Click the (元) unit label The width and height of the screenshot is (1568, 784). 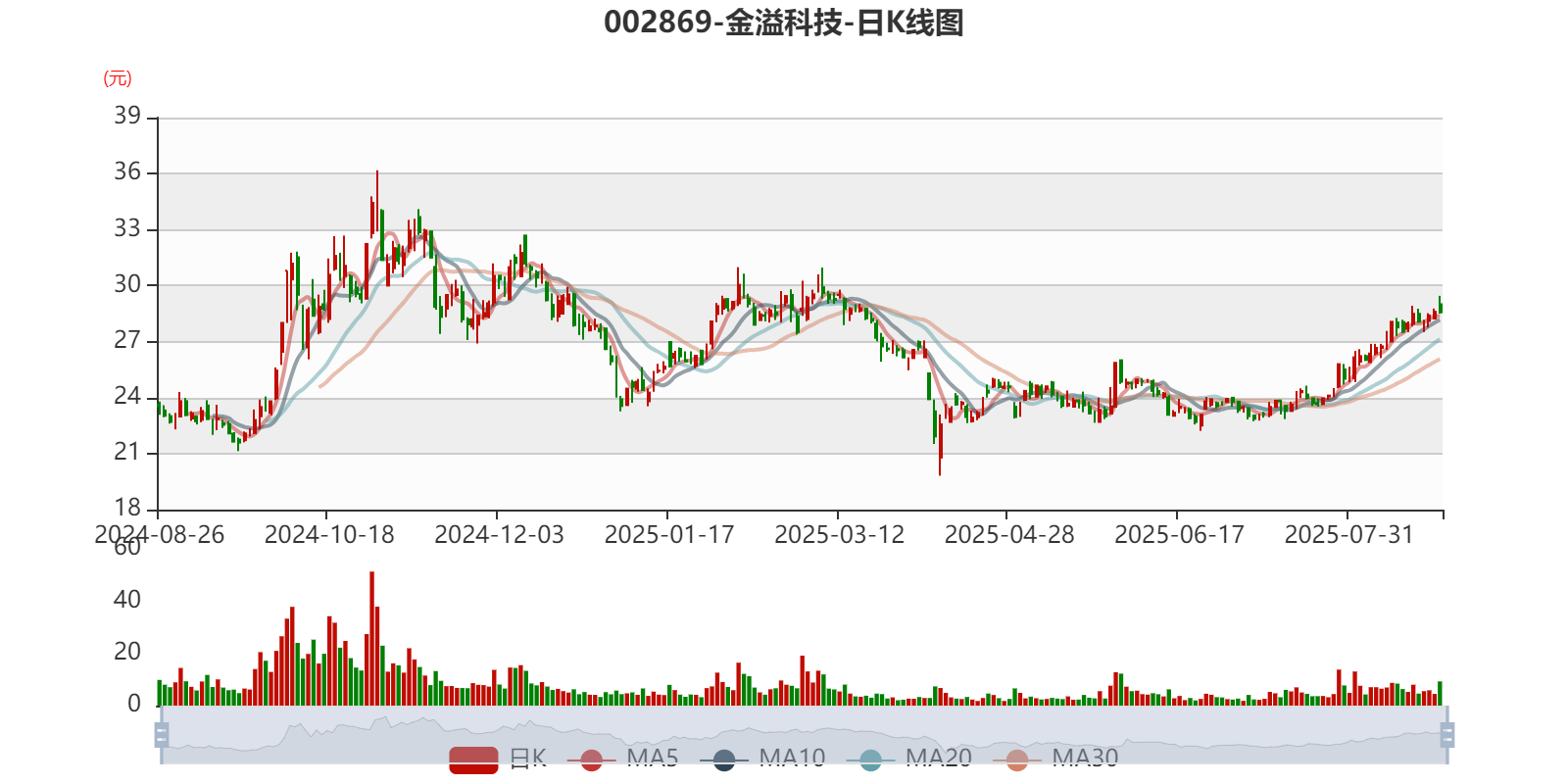(x=118, y=78)
